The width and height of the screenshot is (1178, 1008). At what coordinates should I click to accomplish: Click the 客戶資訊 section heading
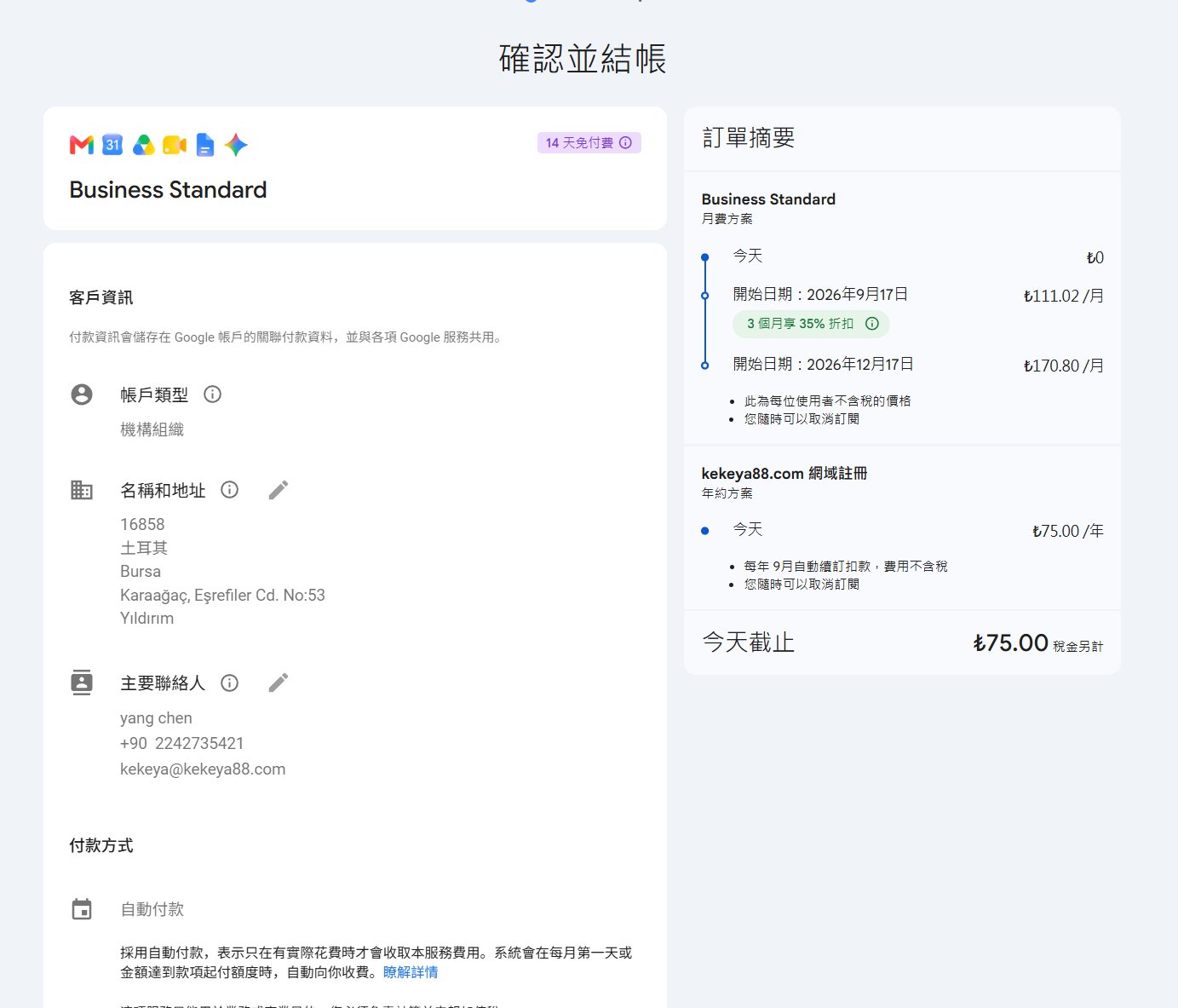coord(101,297)
